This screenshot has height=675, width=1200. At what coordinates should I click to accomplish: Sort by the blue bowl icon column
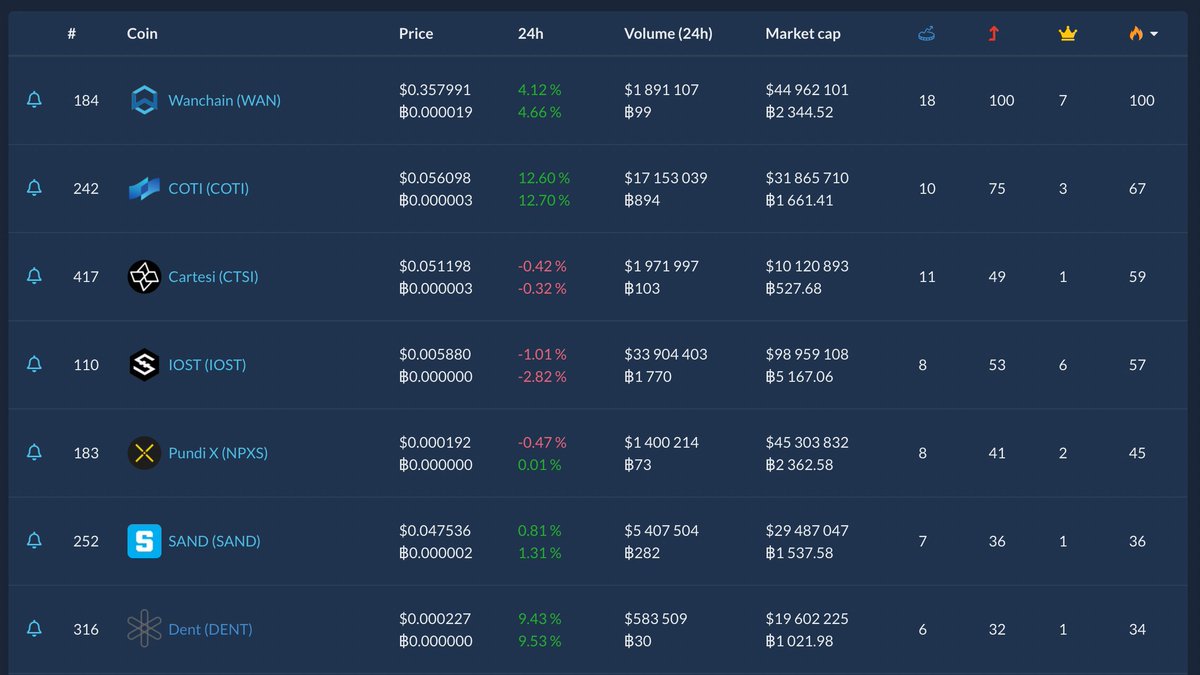click(927, 33)
